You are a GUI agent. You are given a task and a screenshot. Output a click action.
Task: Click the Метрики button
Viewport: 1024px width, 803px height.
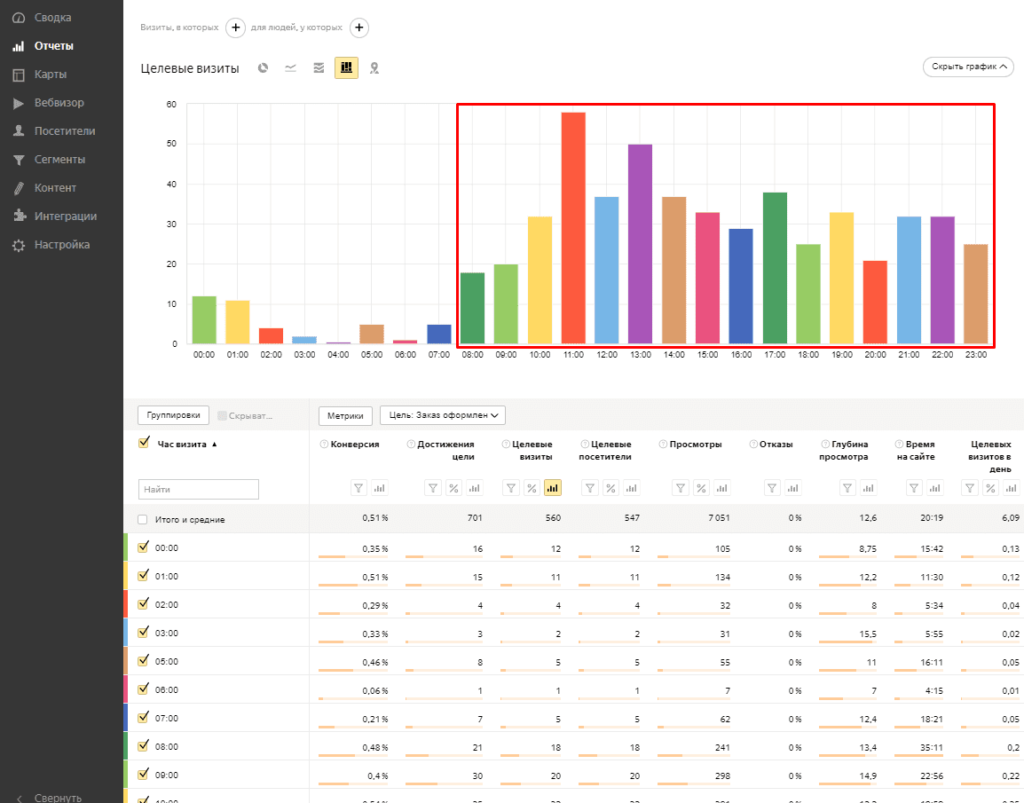point(346,415)
